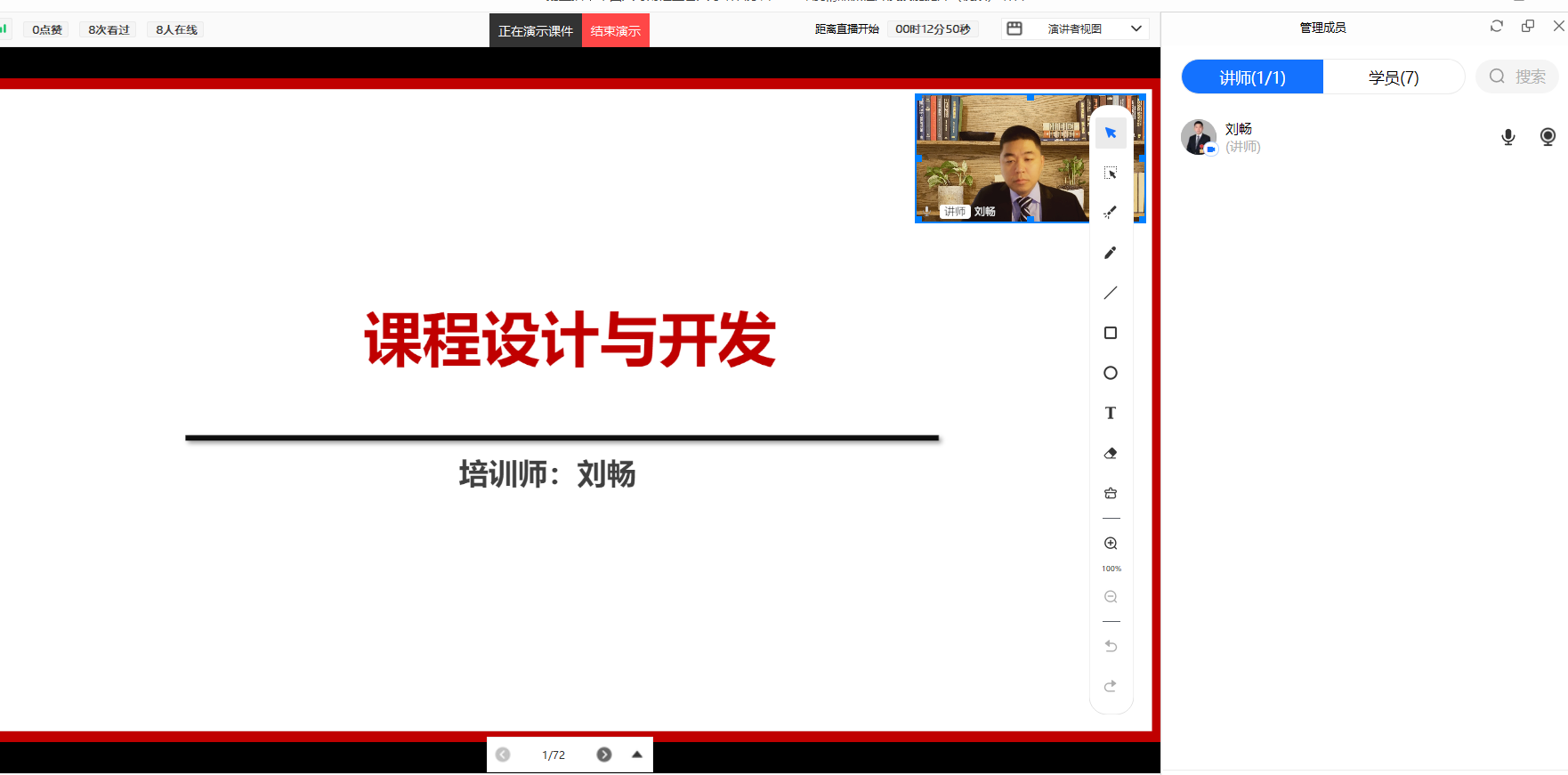Switch to the 学员(7) tab
Image resolution: width=1568 pixels, height=775 pixels.
click(x=1394, y=77)
